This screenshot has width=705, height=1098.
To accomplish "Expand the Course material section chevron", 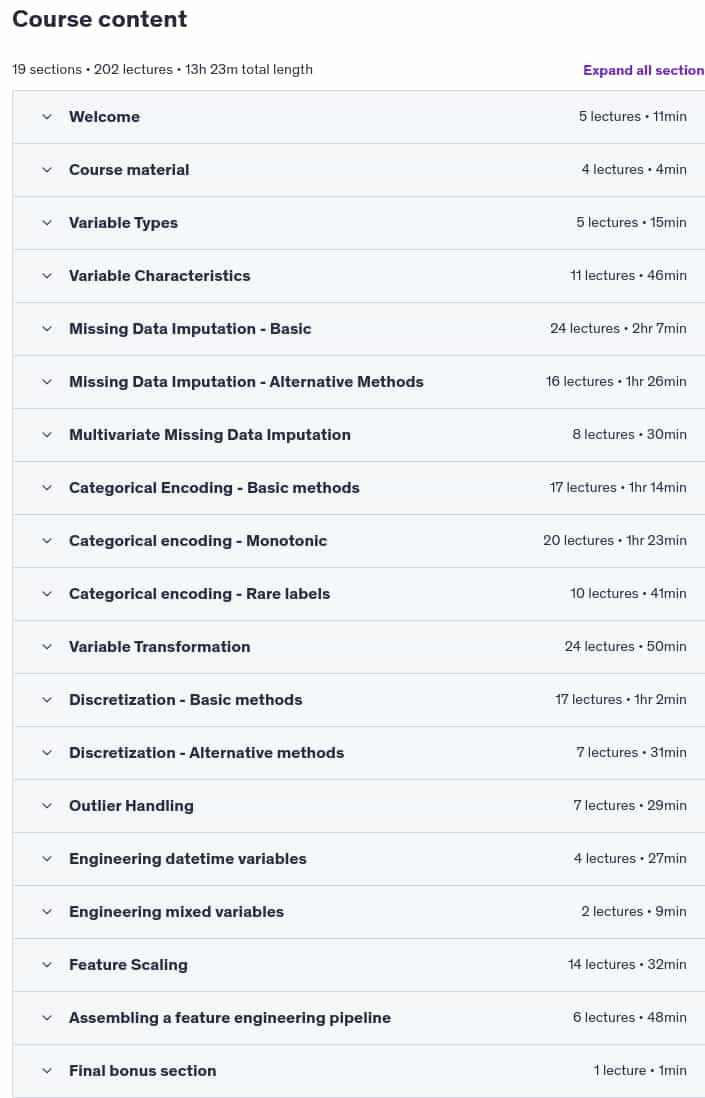I will click(47, 170).
